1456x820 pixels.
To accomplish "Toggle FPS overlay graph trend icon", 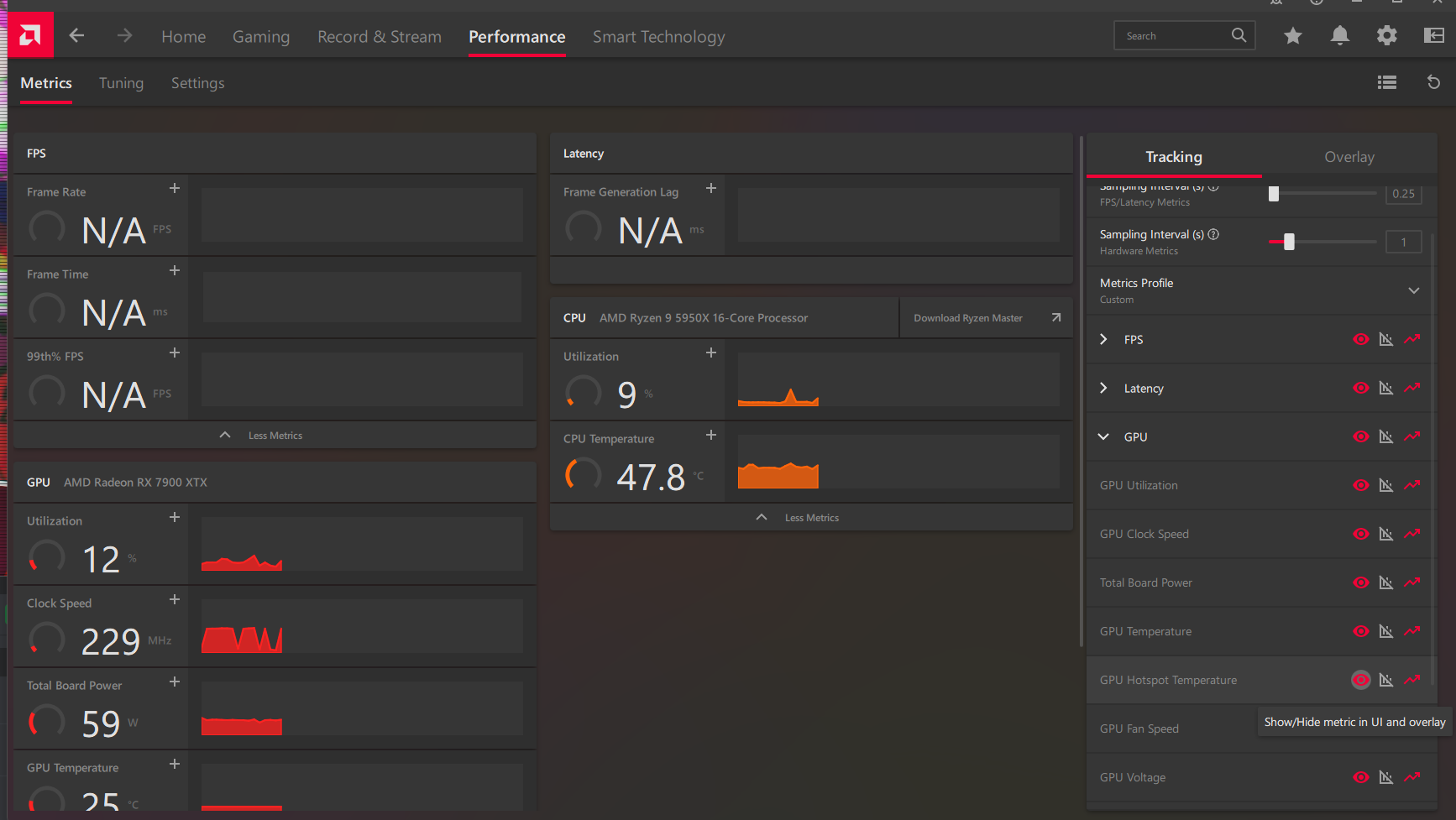I will tap(1412, 339).
